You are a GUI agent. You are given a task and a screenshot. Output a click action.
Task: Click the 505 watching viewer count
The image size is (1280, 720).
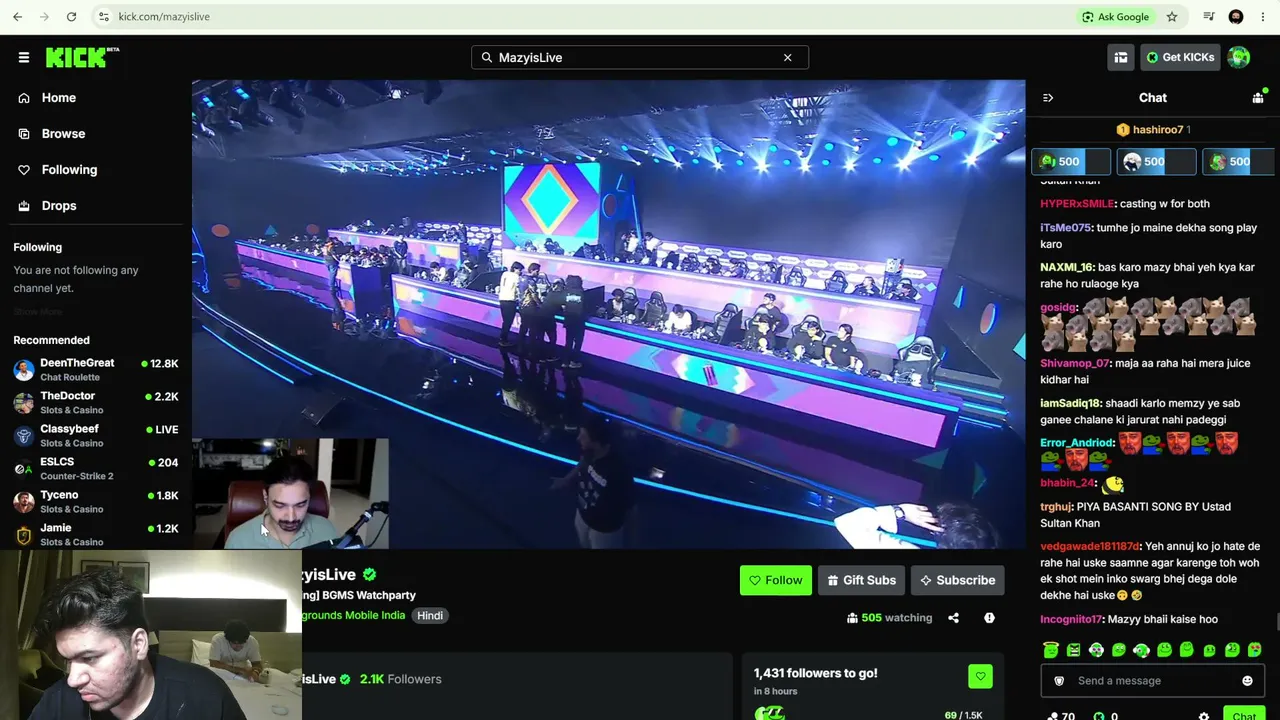[x=889, y=618]
